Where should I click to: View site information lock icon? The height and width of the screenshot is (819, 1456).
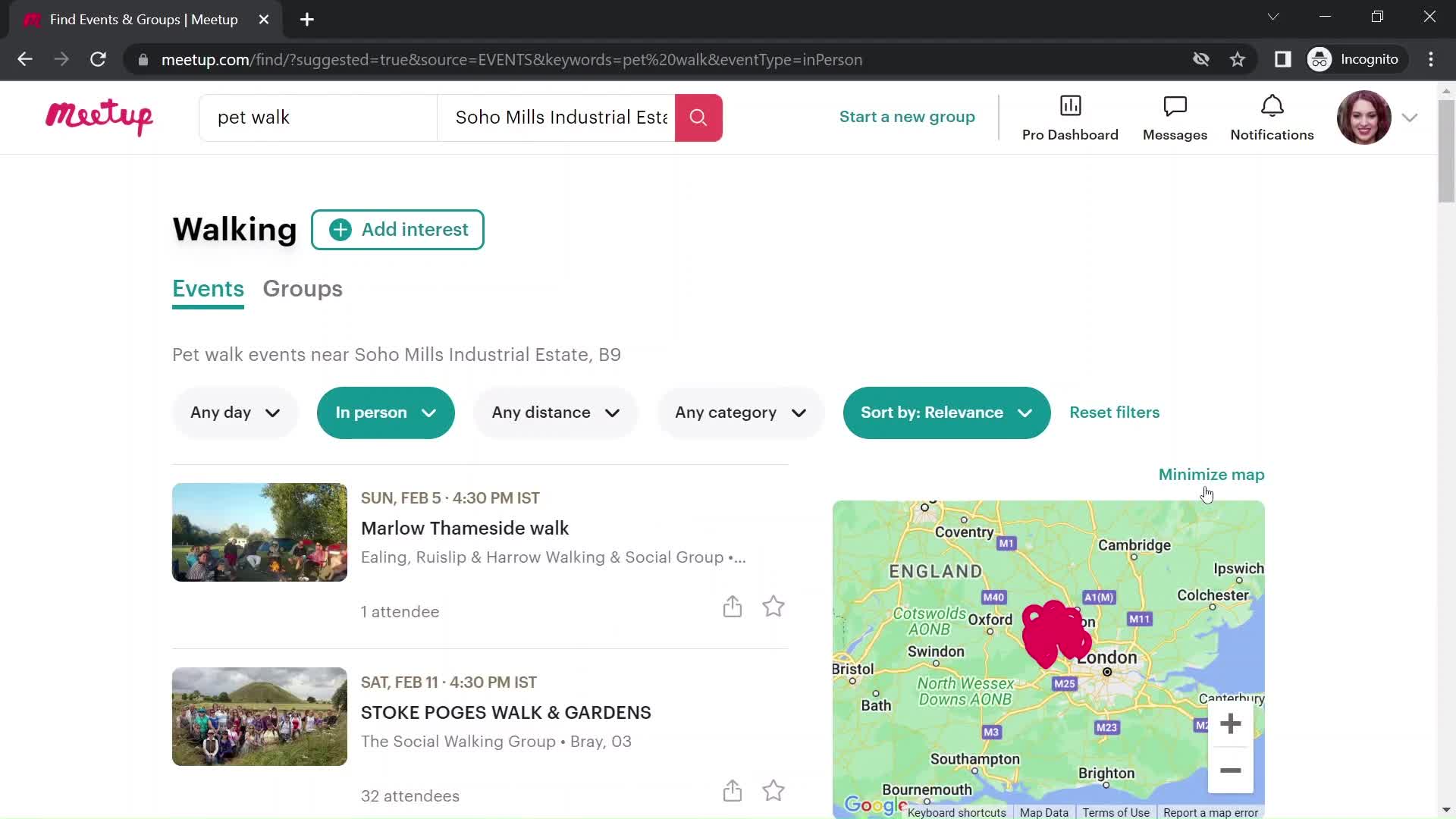click(x=143, y=59)
